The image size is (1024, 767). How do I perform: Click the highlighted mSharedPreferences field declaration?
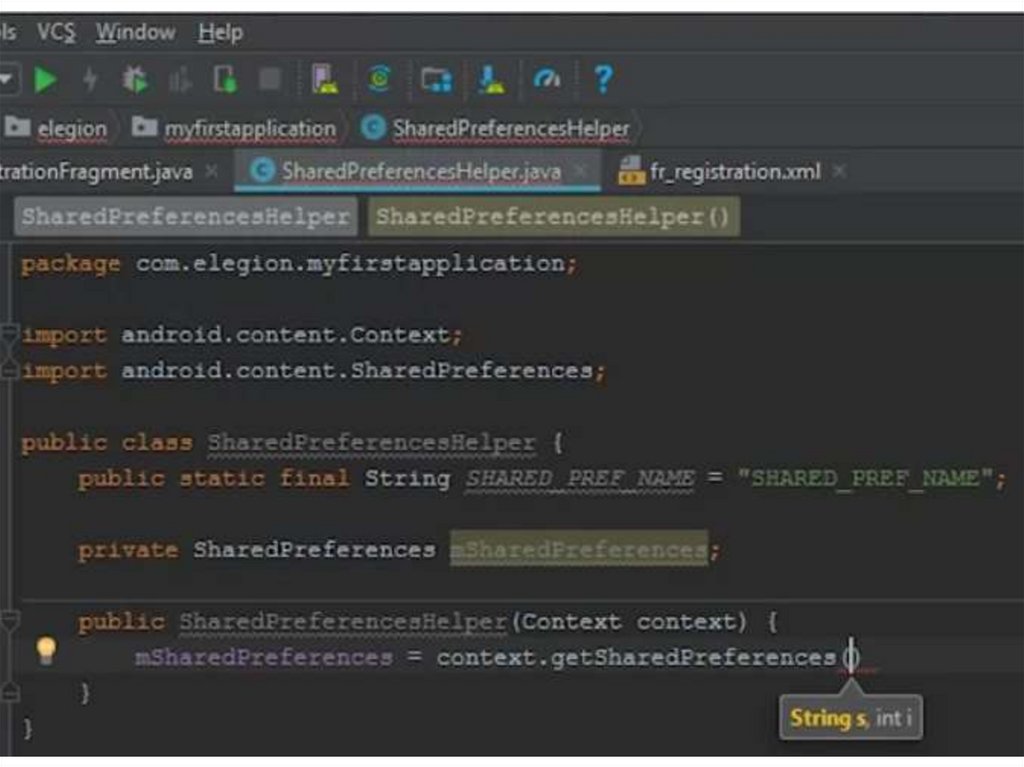pos(578,550)
